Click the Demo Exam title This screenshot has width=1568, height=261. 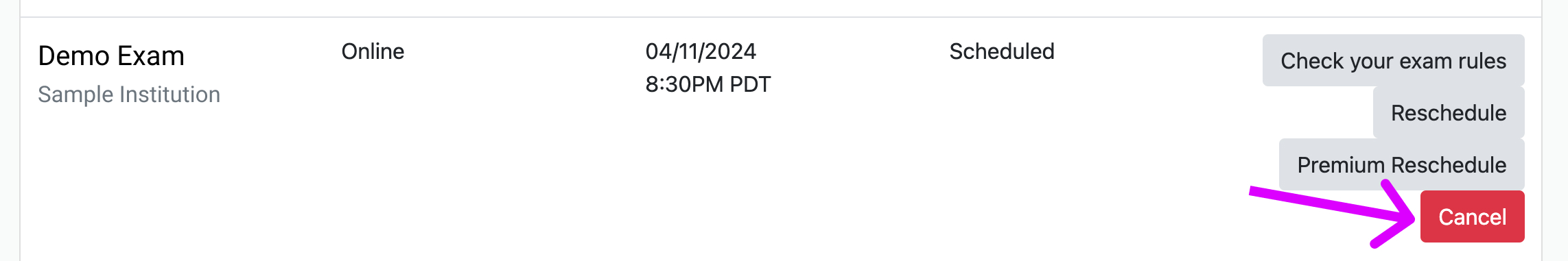pos(111,55)
